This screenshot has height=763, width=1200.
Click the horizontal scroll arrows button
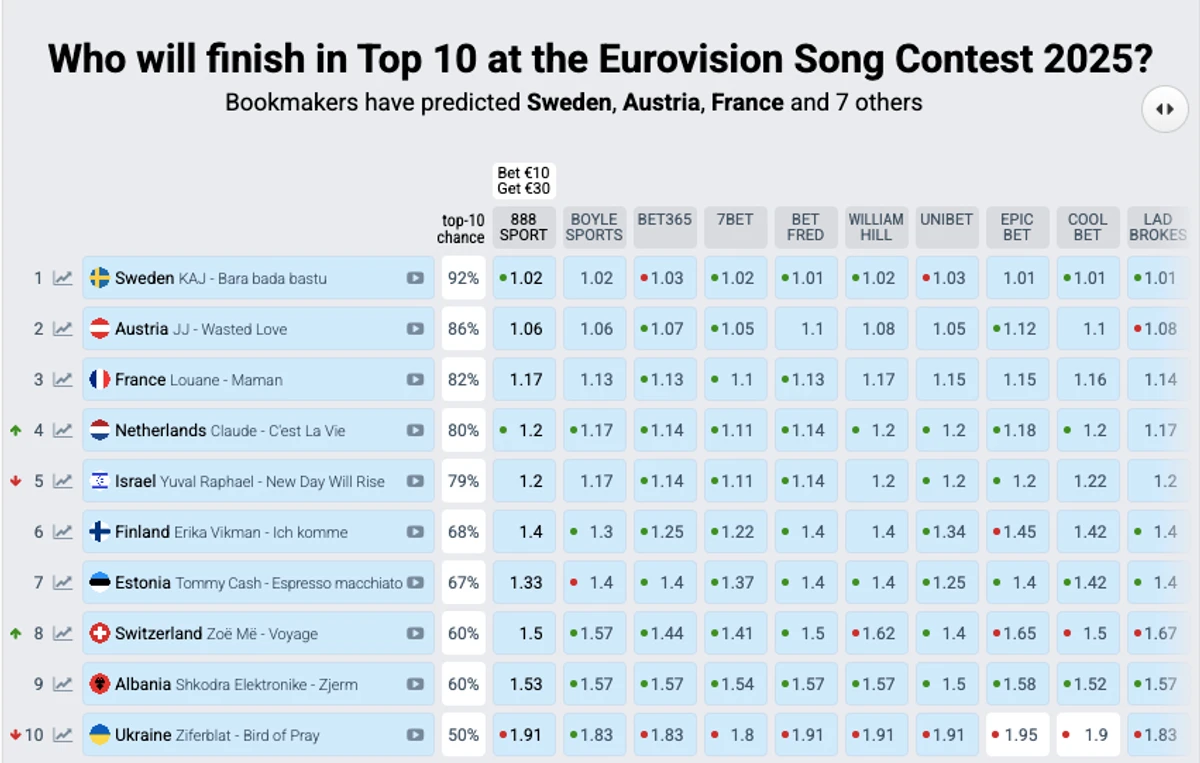(x=1165, y=110)
